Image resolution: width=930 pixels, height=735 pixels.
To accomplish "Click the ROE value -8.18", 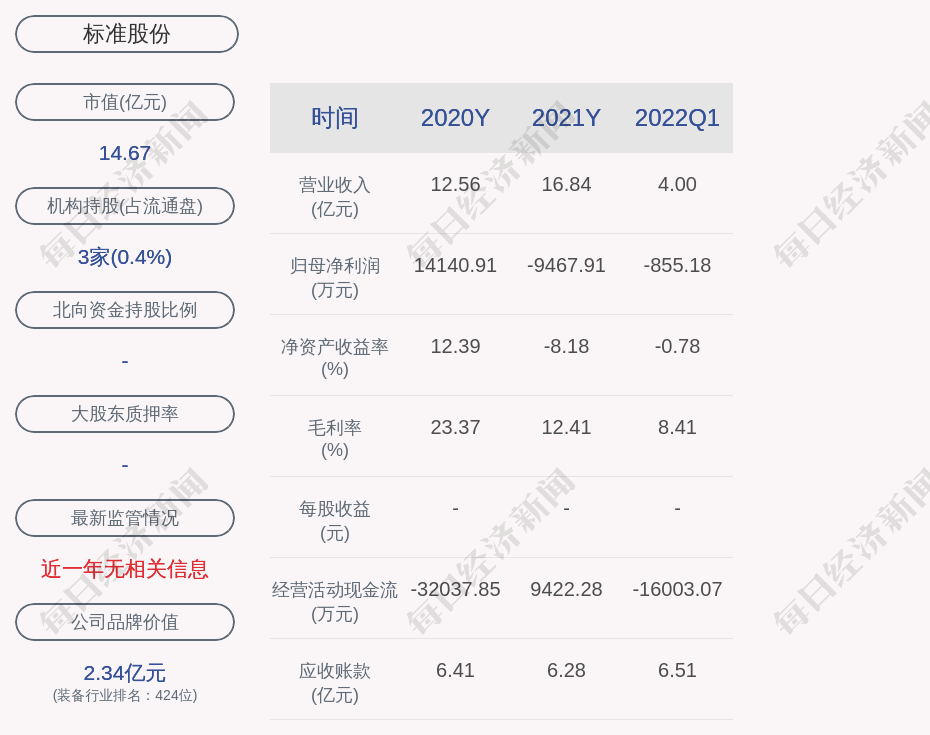I will pyautogui.click(x=566, y=346).
